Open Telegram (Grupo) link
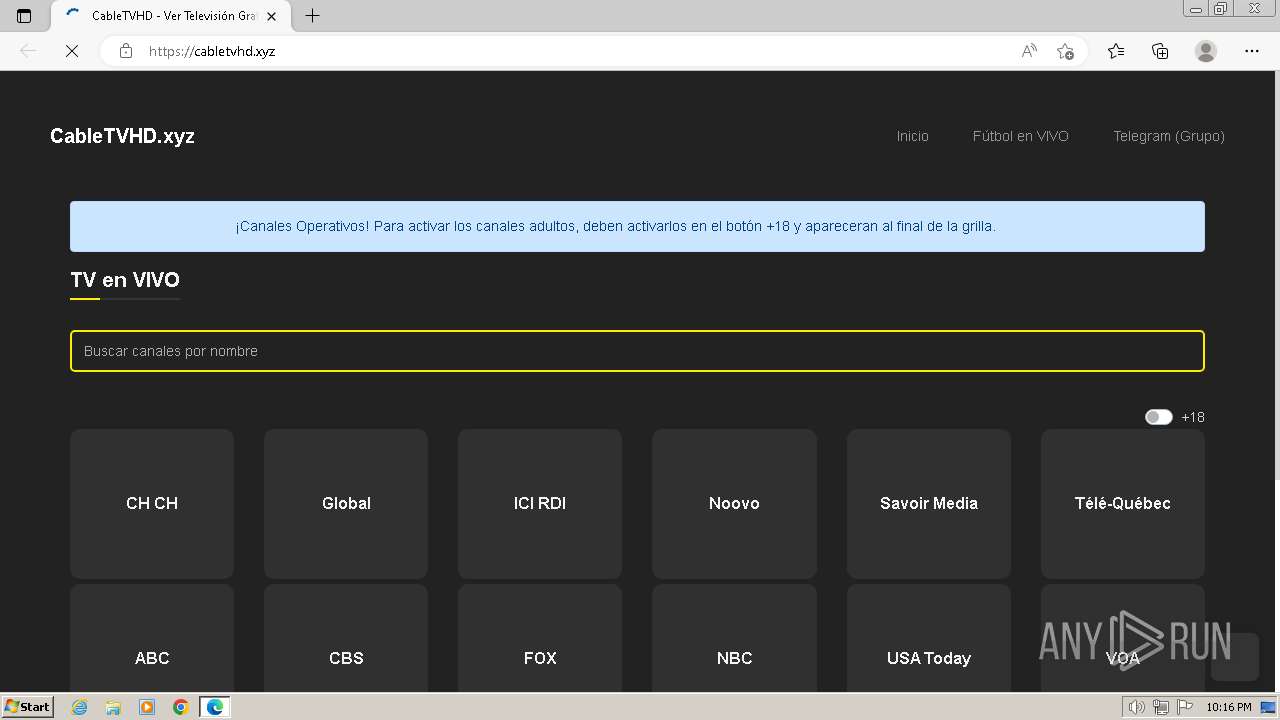1280x720 pixels. click(1168, 136)
